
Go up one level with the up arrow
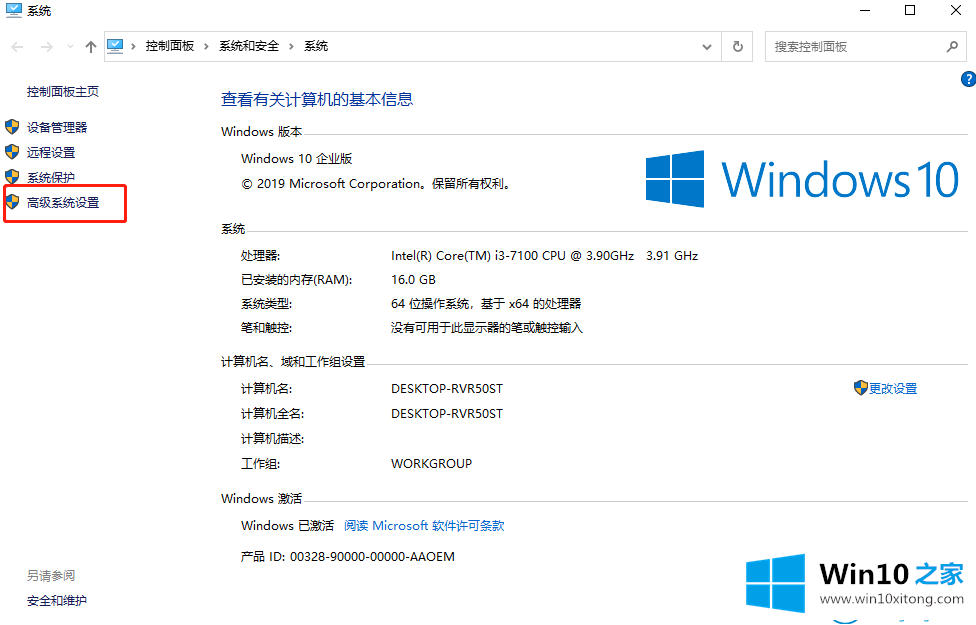tap(91, 47)
